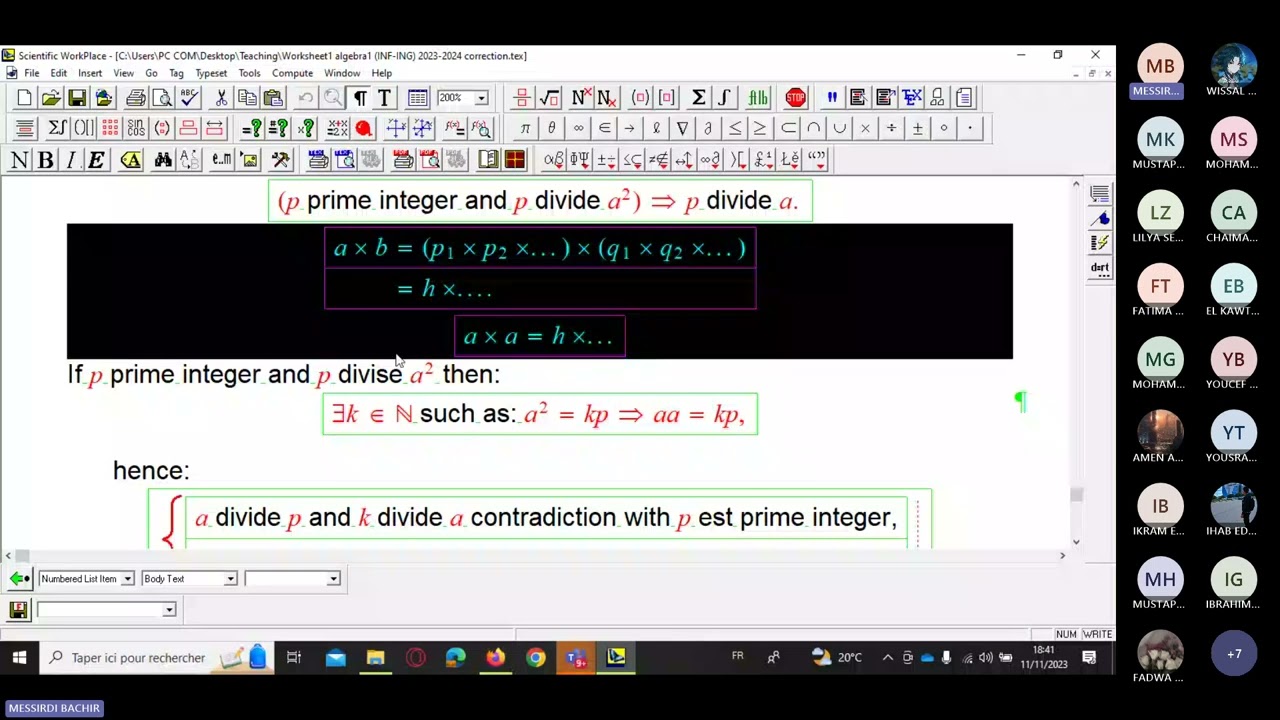This screenshot has height=720, width=1280.
Task: Insert the partial derivative symbol
Action: click(708, 128)
